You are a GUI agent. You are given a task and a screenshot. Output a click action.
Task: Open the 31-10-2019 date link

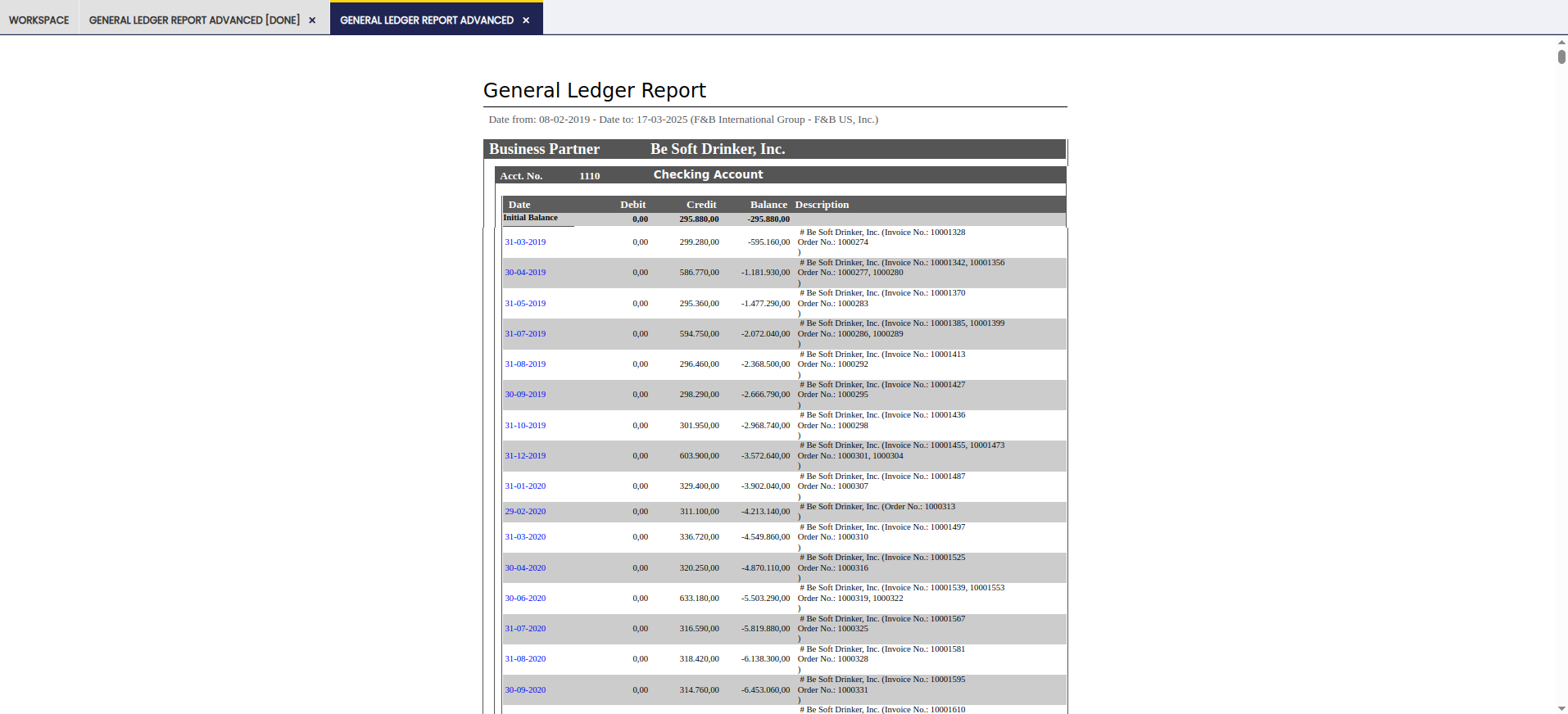click(x=525, y=426)
